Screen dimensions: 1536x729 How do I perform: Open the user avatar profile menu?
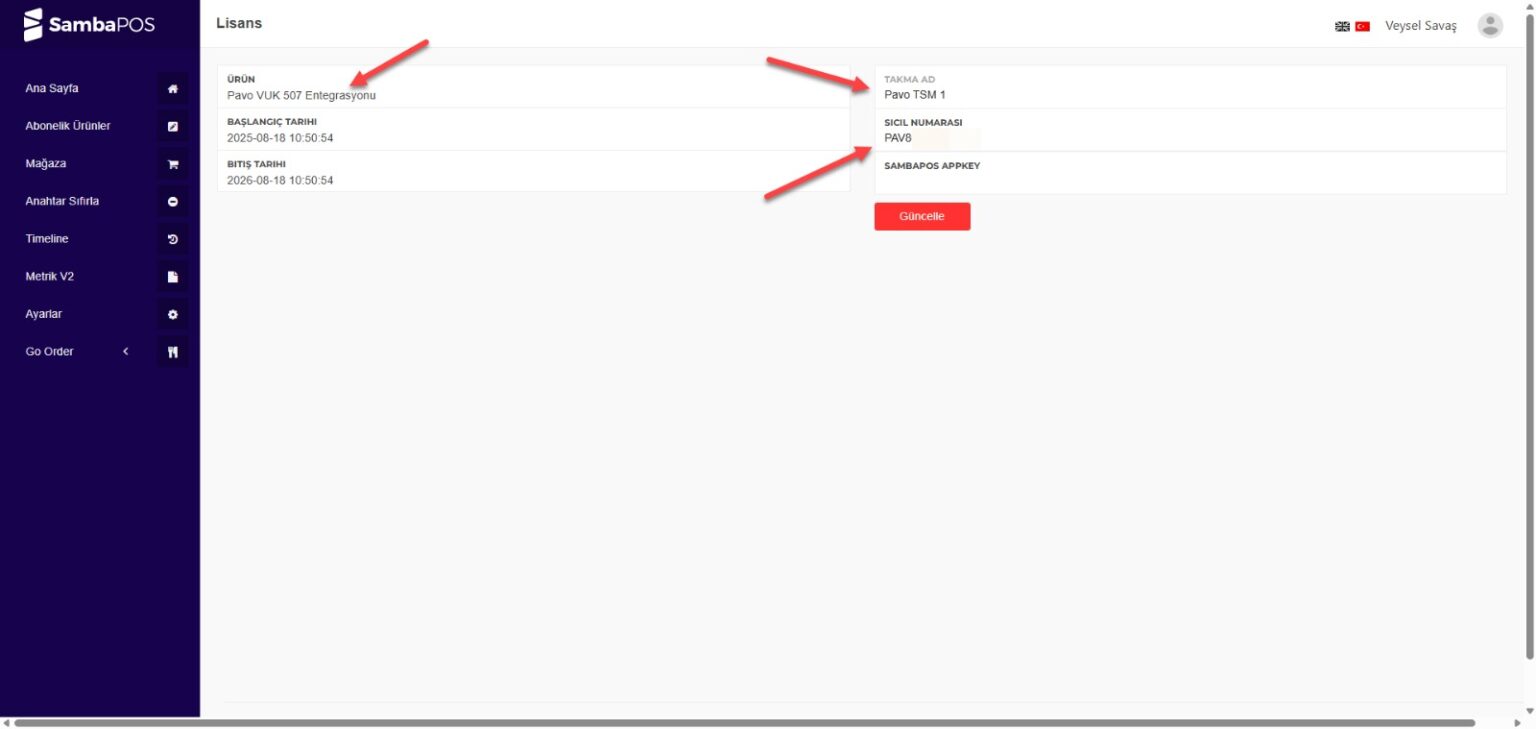click(x=1489, y=25)
